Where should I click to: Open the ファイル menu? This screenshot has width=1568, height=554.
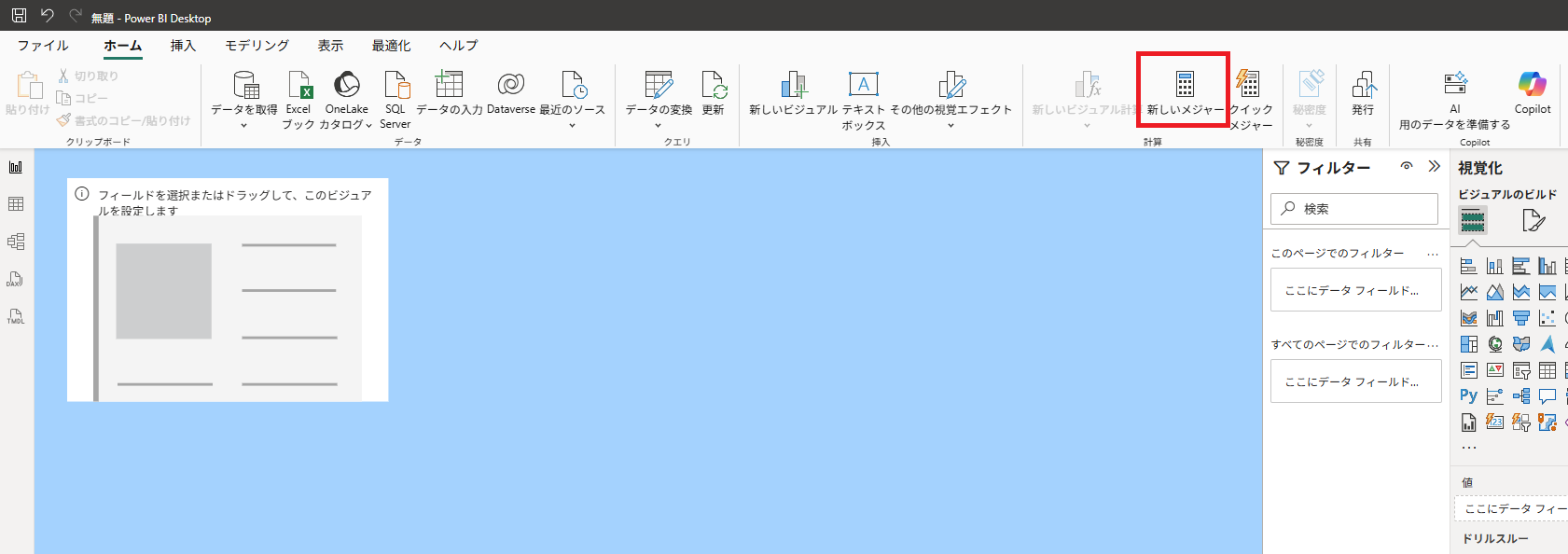click(x=43, y=46)
